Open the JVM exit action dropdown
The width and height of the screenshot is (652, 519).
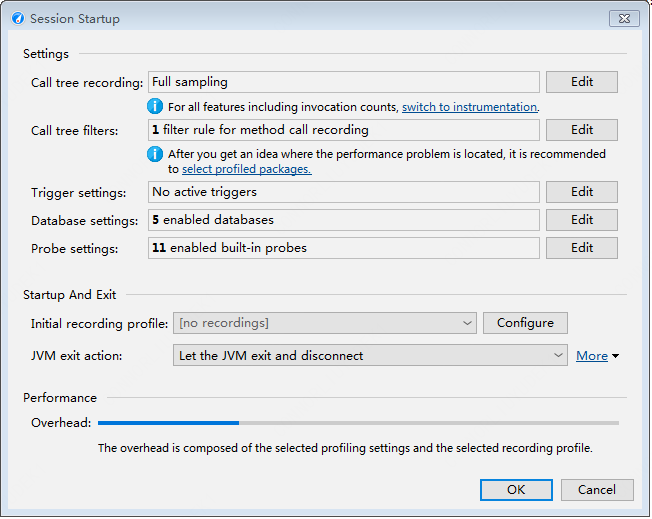[370, 355]
